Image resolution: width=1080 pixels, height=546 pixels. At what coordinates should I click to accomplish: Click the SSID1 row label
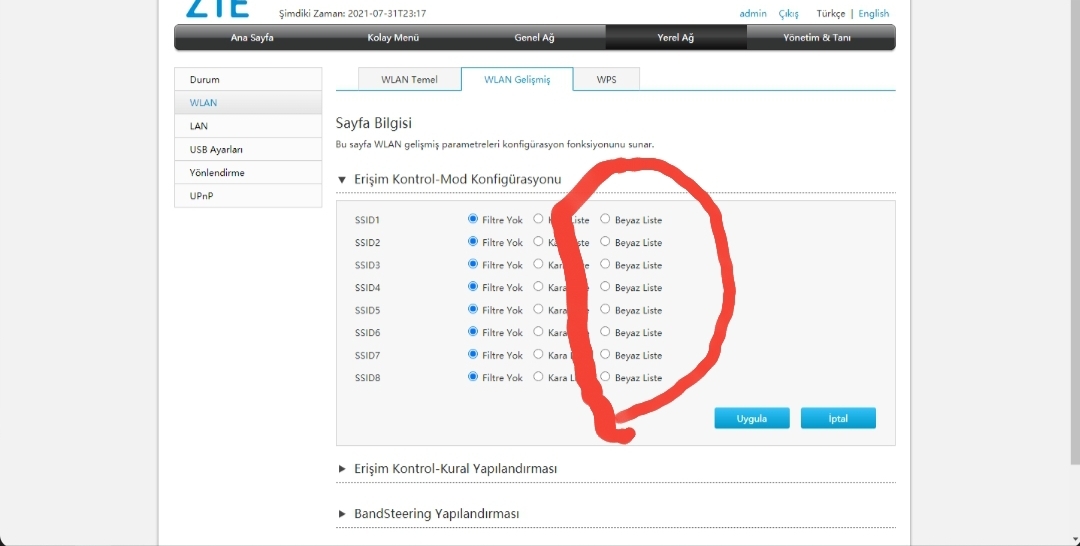pyautogui.click(x=367, y=220)
